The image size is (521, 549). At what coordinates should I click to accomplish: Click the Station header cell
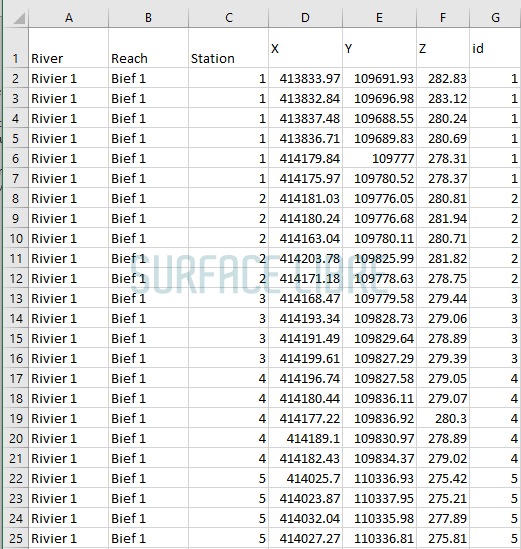click(x=229, y=48)
